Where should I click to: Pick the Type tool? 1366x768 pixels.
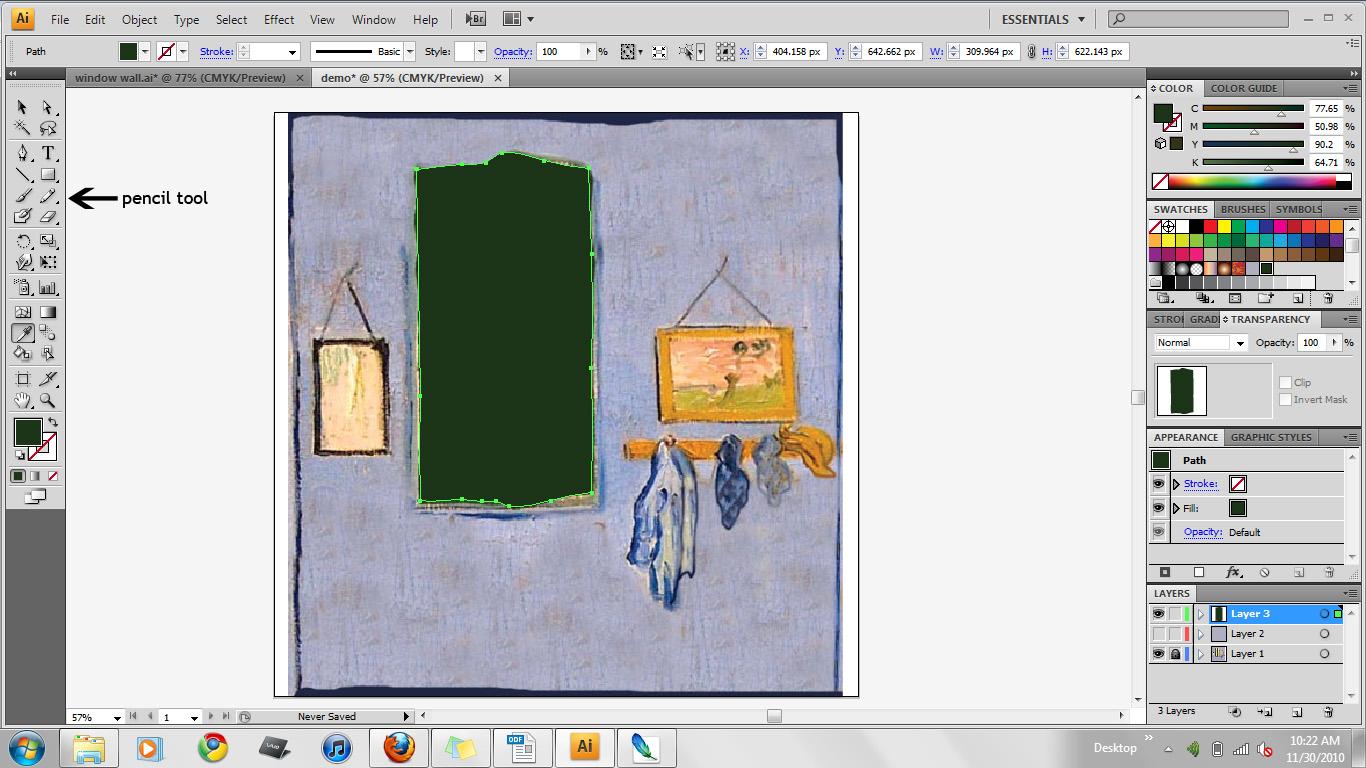point(47,153)
